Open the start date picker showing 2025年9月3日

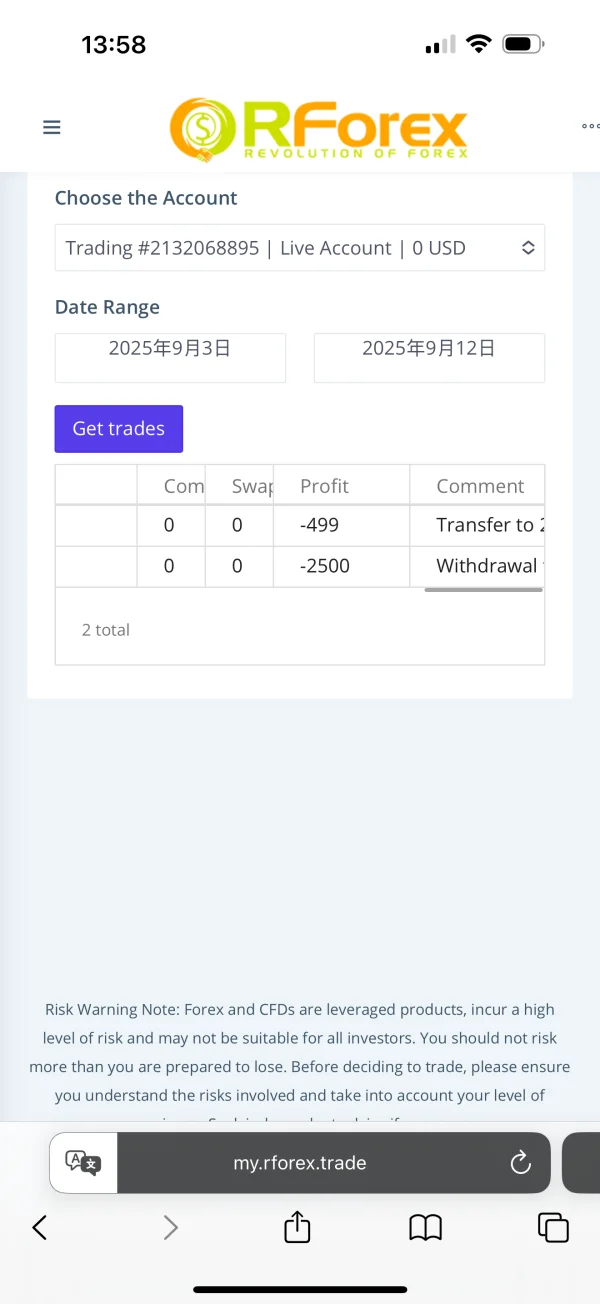pyautogui.click(x=170, y=357)
